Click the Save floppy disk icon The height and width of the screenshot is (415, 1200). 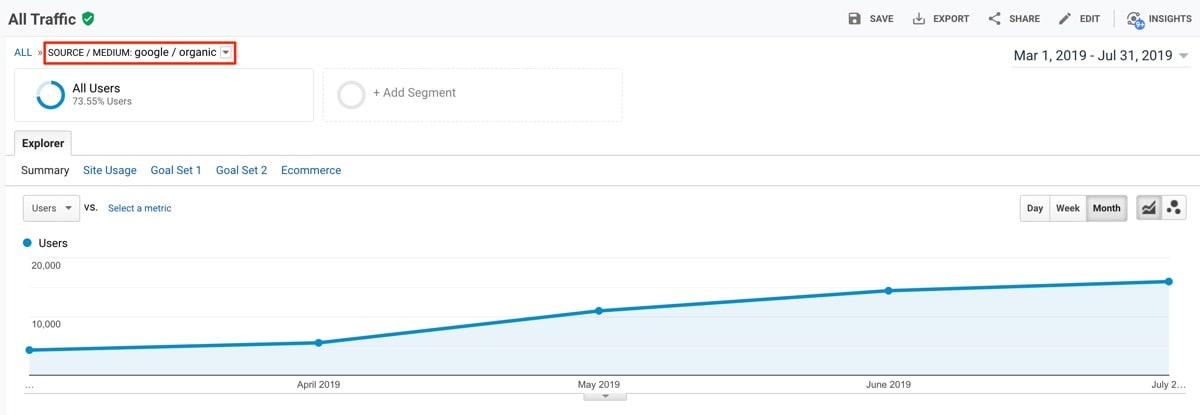pyautogui.click(x=854, y=18)
